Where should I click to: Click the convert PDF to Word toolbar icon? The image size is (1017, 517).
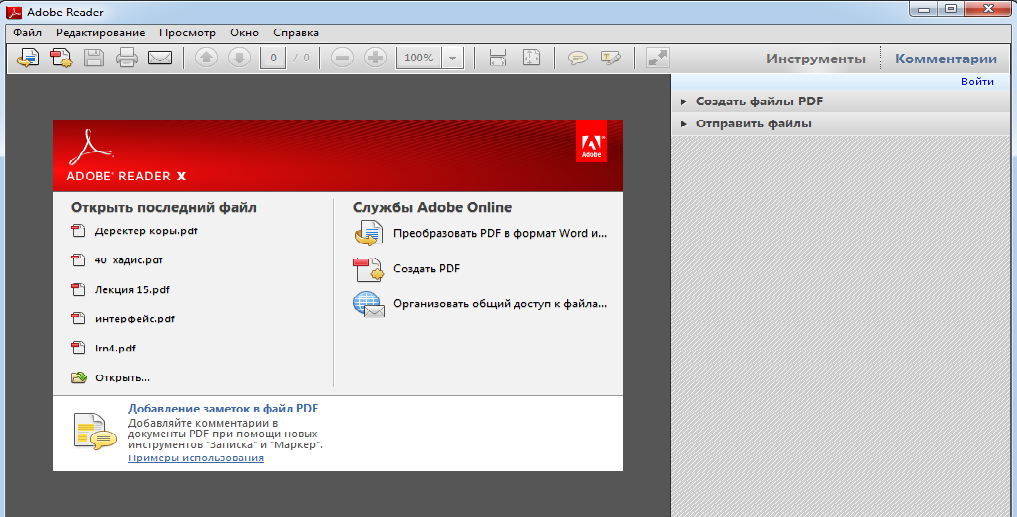coord(28,58)
